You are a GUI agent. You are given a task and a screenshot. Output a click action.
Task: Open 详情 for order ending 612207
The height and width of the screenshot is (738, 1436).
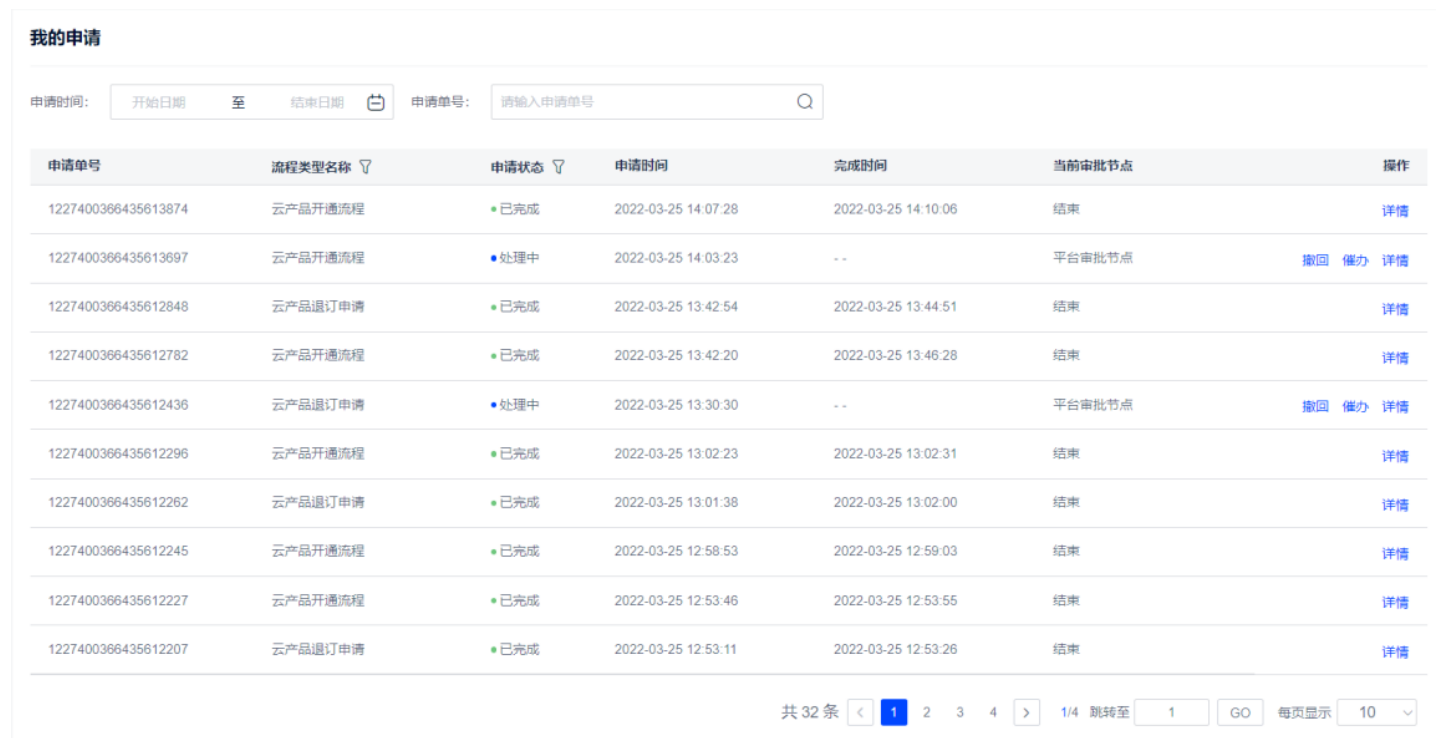pyautogui.click(x=1395, y=652)
